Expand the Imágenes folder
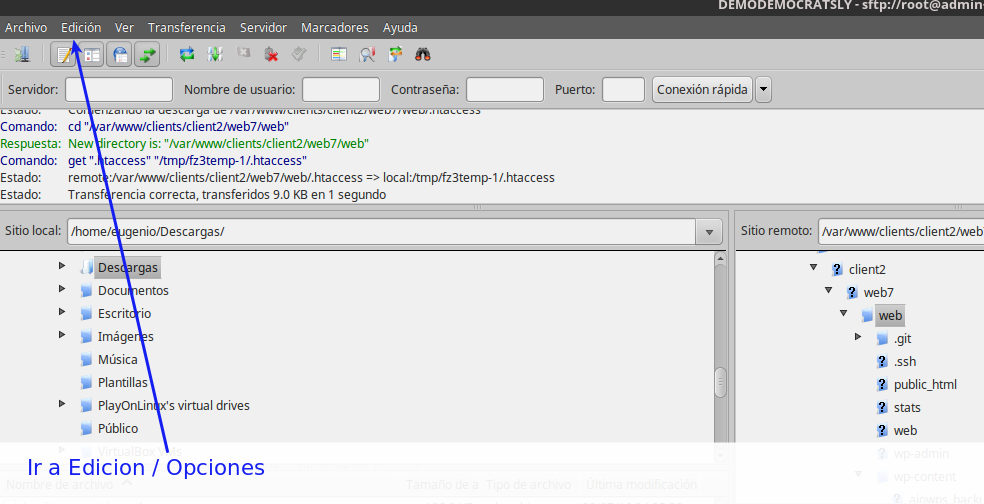 click(62, 335)
